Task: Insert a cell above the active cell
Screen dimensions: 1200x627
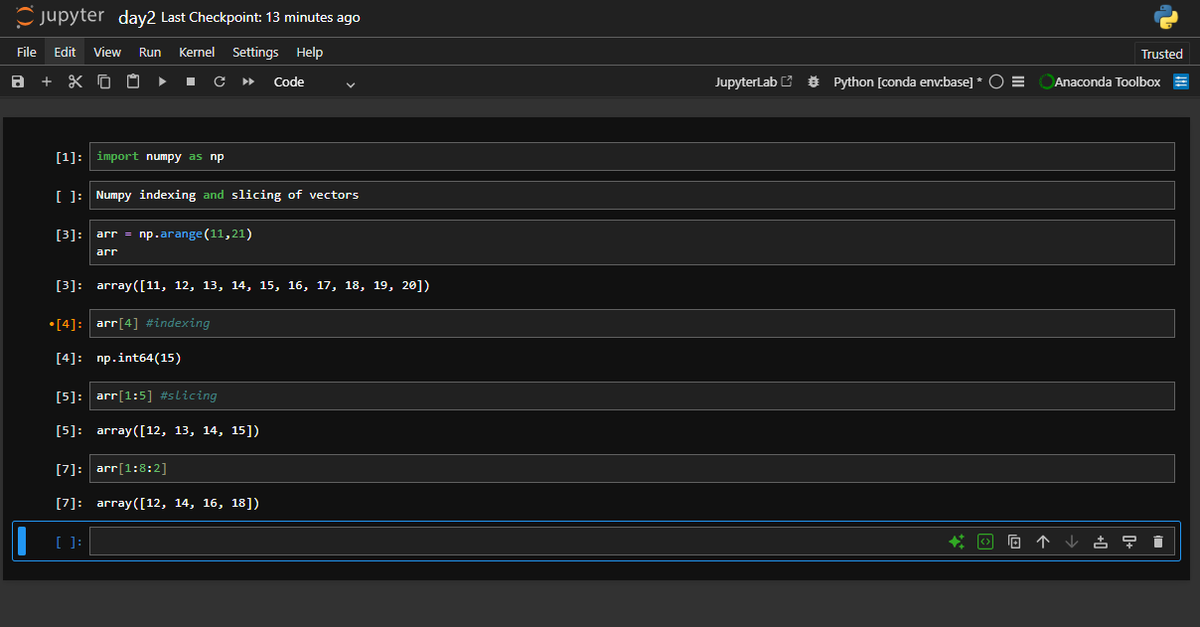Action: 1100,542
